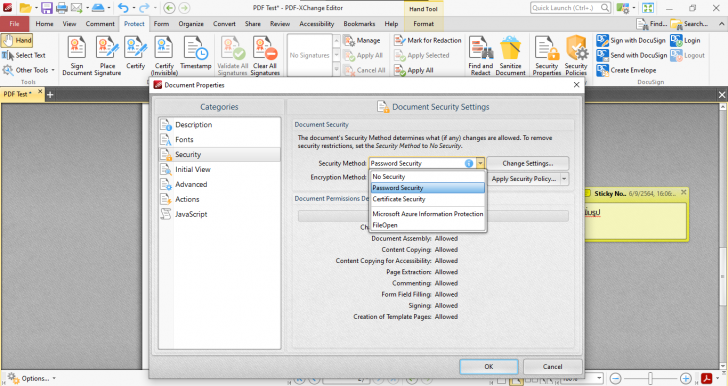Viewport: 728px width, 386px height.
Task: Click the zoom out minus button
Action: point(615,378)
